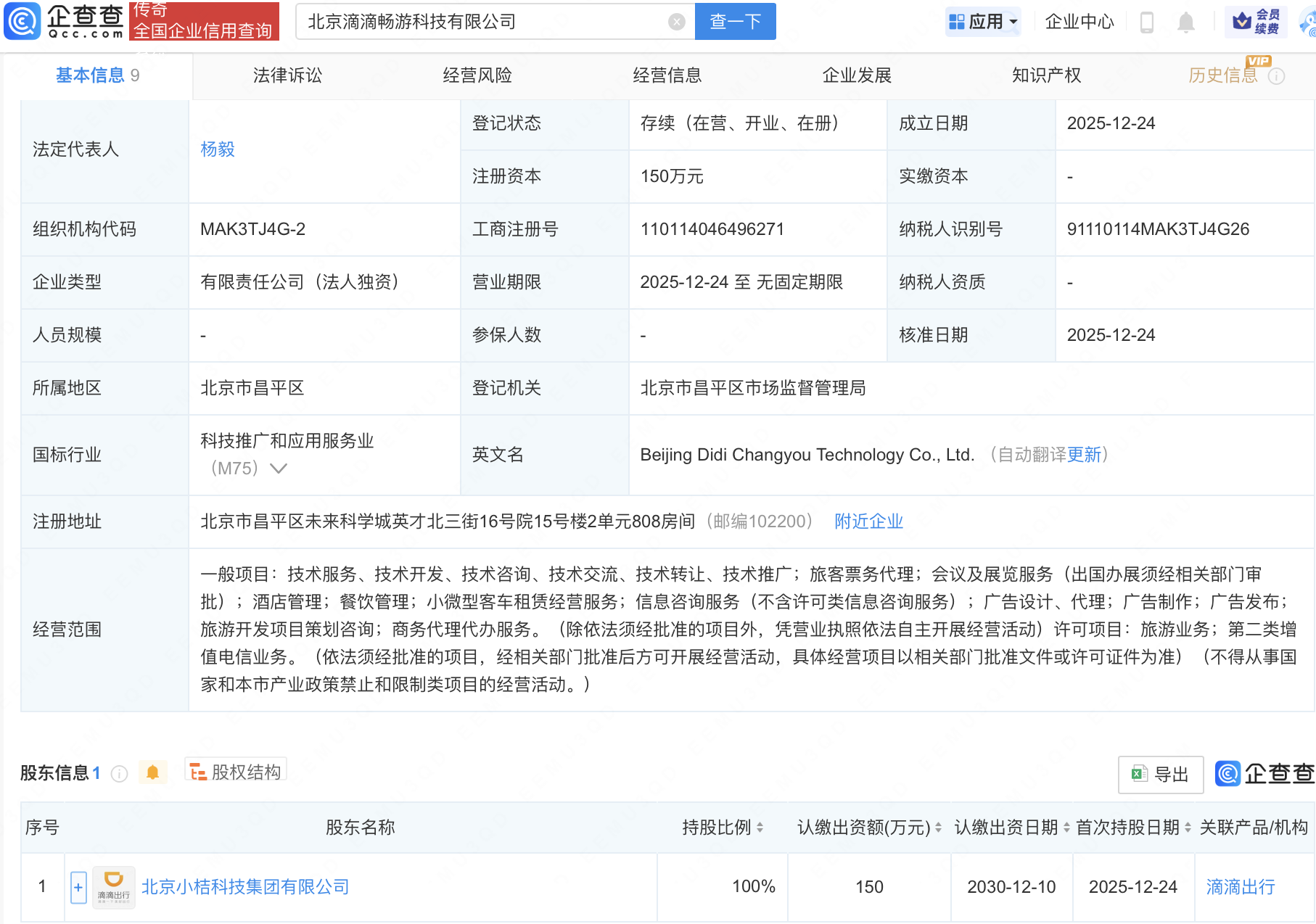Image resolution: width=1316 pixels, height=924 pixels.
Task: Click the 查一下 search button
Action: point(734,21)
